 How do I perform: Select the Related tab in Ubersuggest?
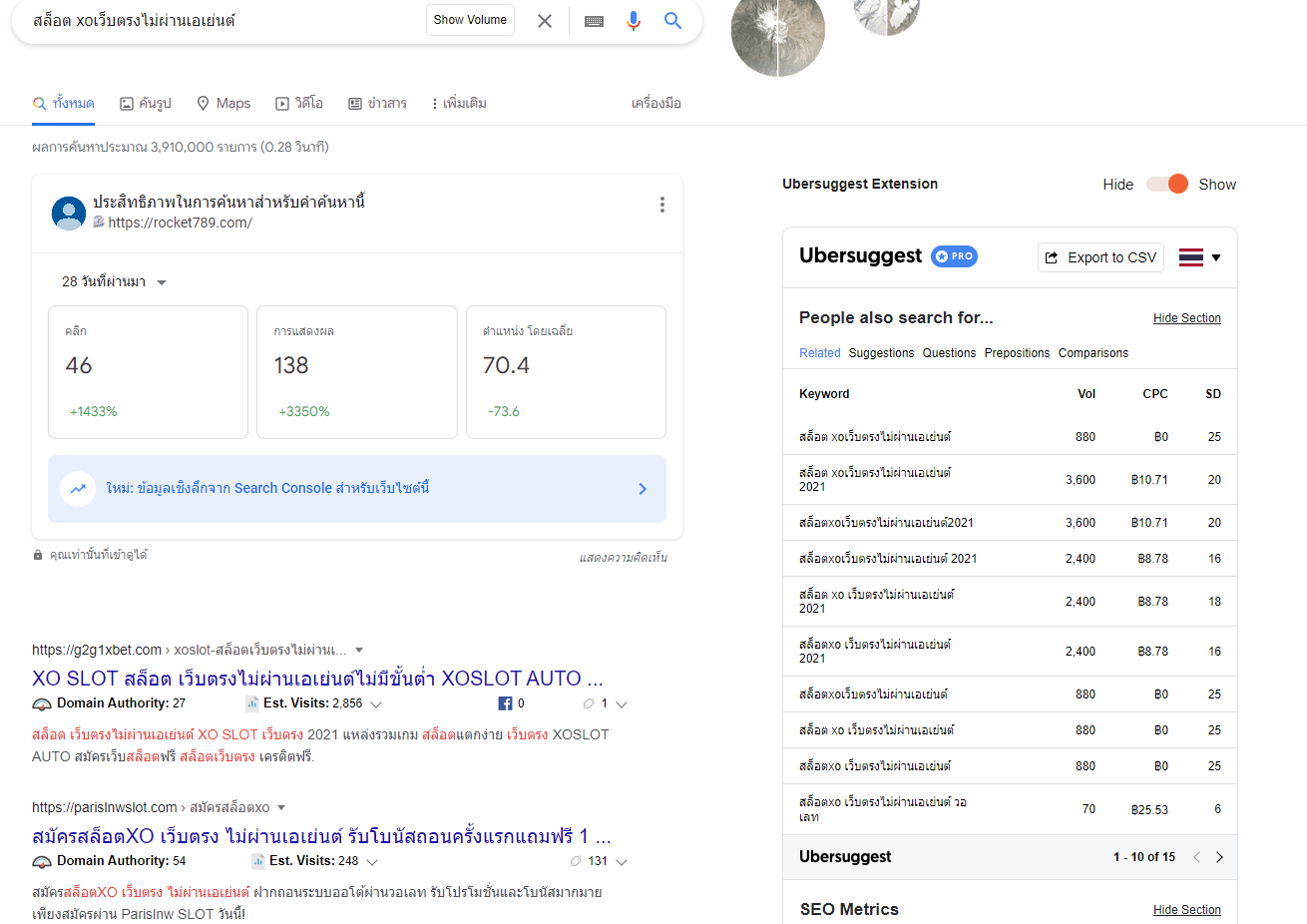pyautogui.click(x=820, y=353)
